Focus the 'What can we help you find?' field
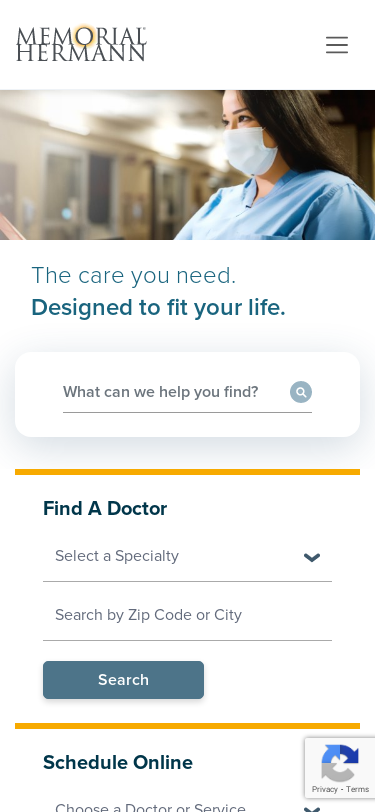 (x=176, y=392)
